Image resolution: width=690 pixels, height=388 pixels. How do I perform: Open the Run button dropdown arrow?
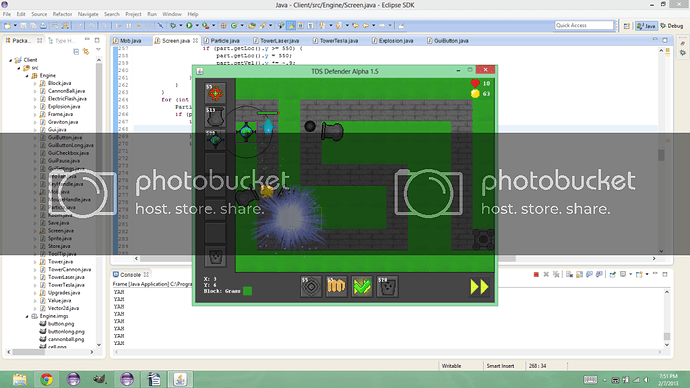197,26
